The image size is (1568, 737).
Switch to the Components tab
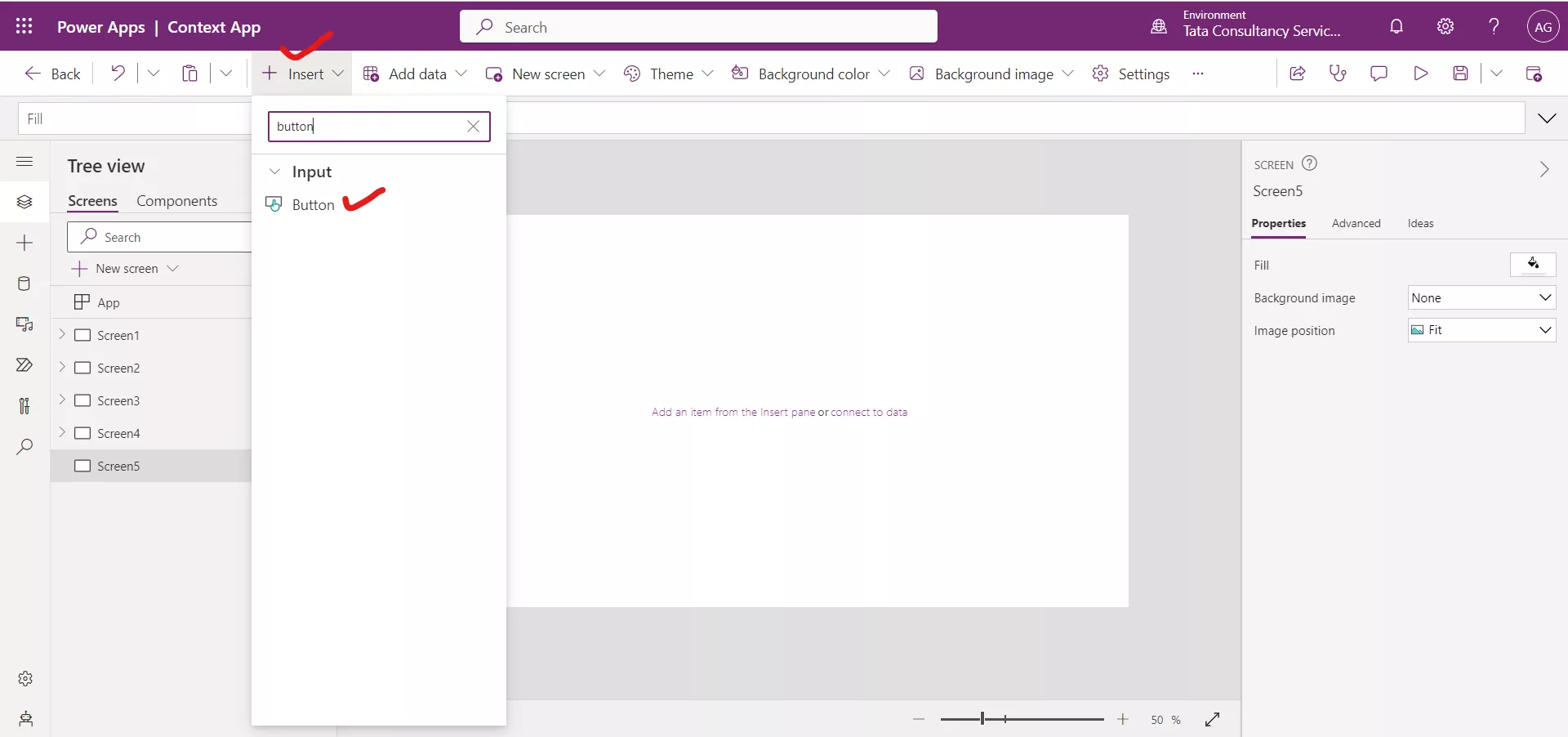(x=176, y=201)
